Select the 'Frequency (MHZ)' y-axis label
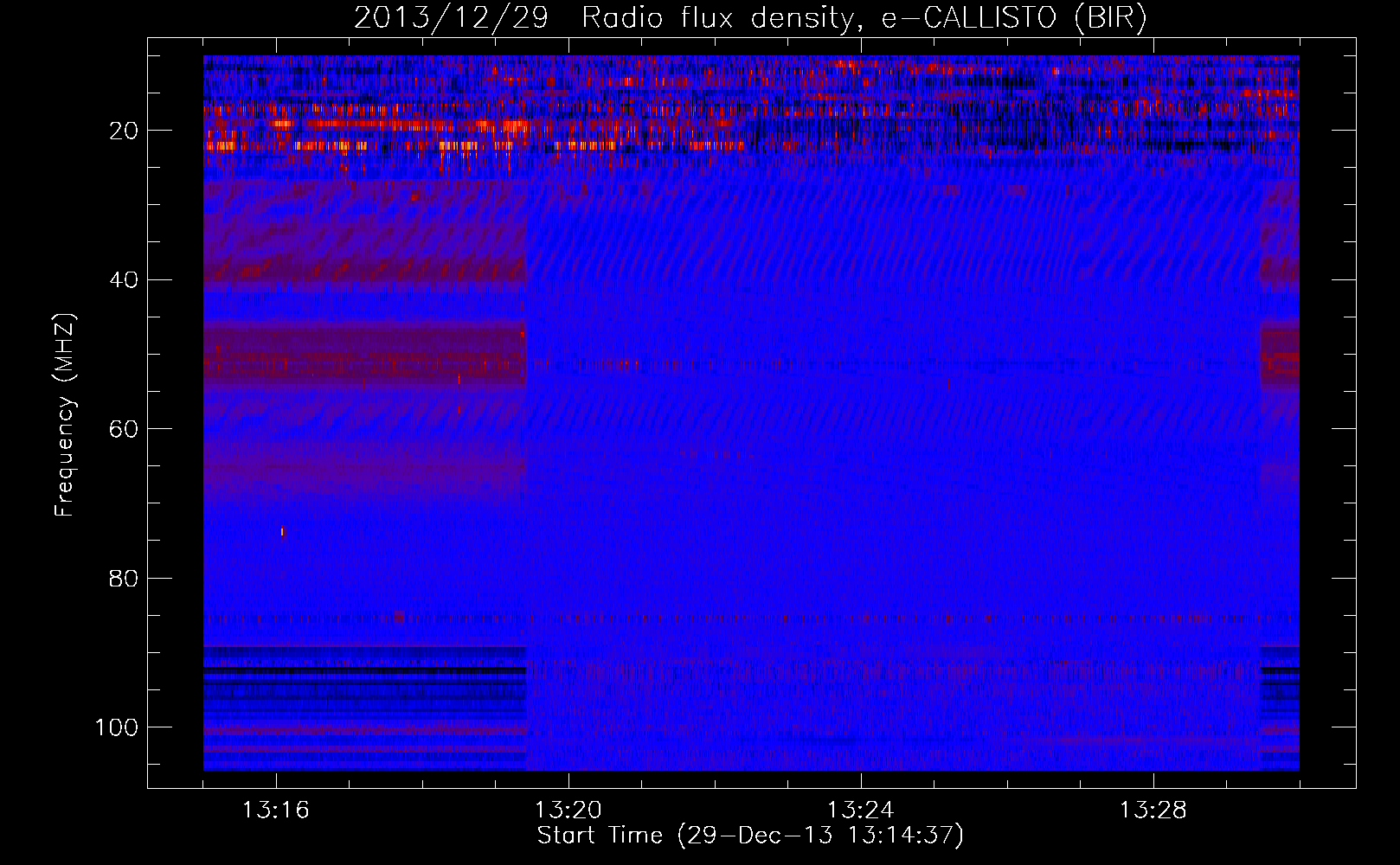This screenshot has width=1400, height=865. point(65,414)
